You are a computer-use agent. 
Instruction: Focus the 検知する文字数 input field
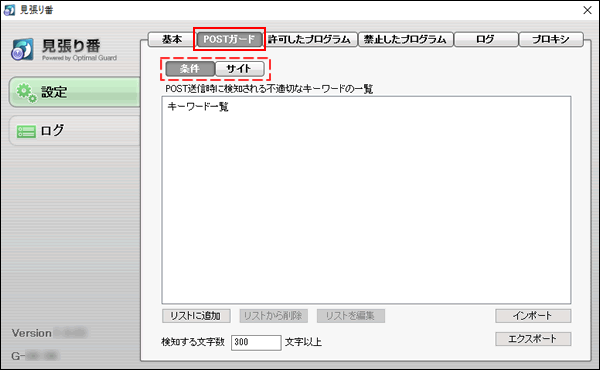pos(256,342)
